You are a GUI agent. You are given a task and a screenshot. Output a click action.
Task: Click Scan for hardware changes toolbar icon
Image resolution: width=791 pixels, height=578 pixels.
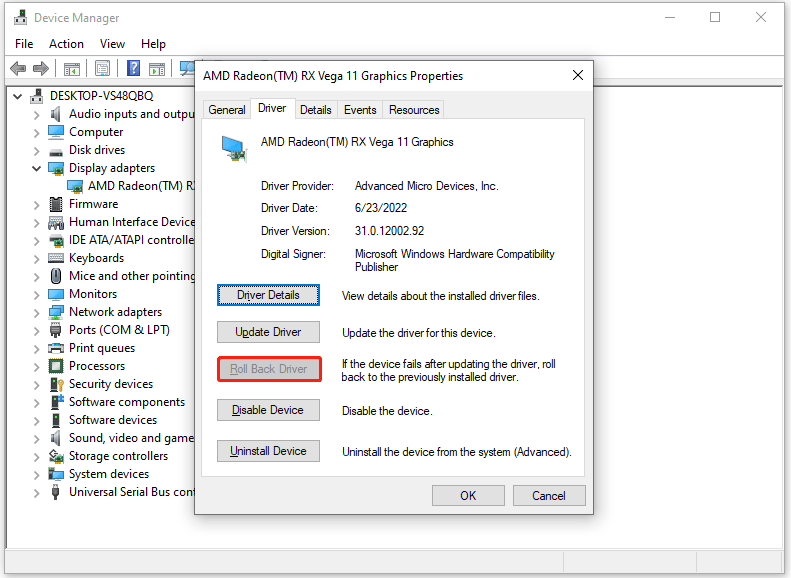tap(187, 69)
